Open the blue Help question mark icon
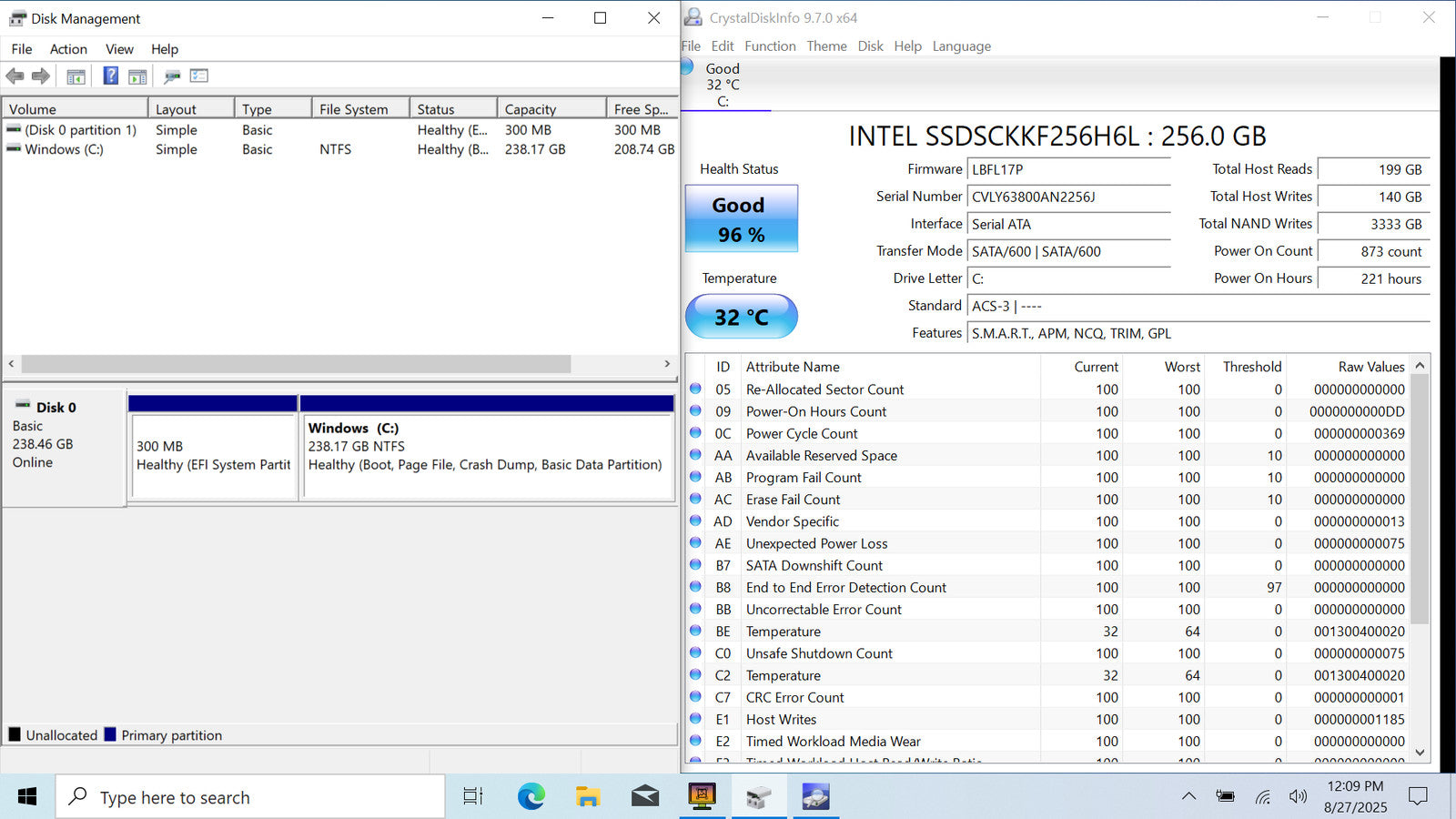 [110, 76]
